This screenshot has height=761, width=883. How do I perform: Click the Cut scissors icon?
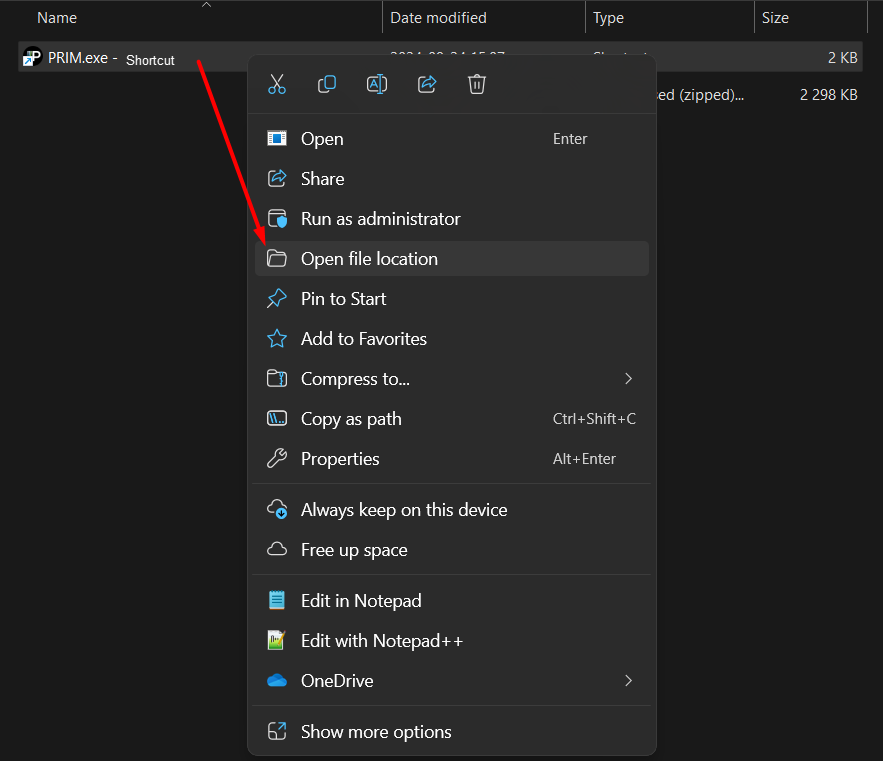277,85
